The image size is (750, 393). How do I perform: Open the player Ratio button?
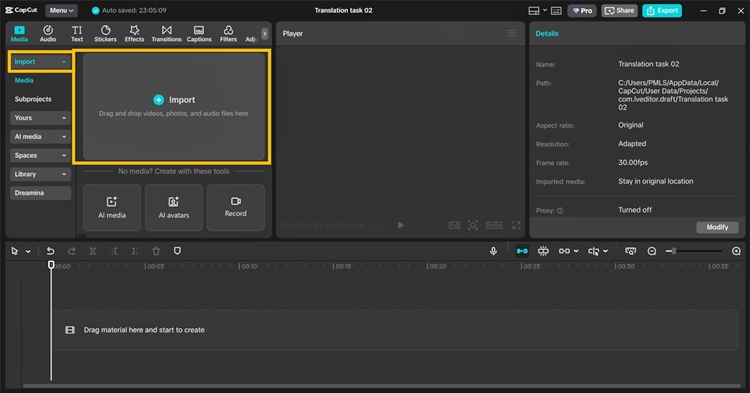coord(494,225)
